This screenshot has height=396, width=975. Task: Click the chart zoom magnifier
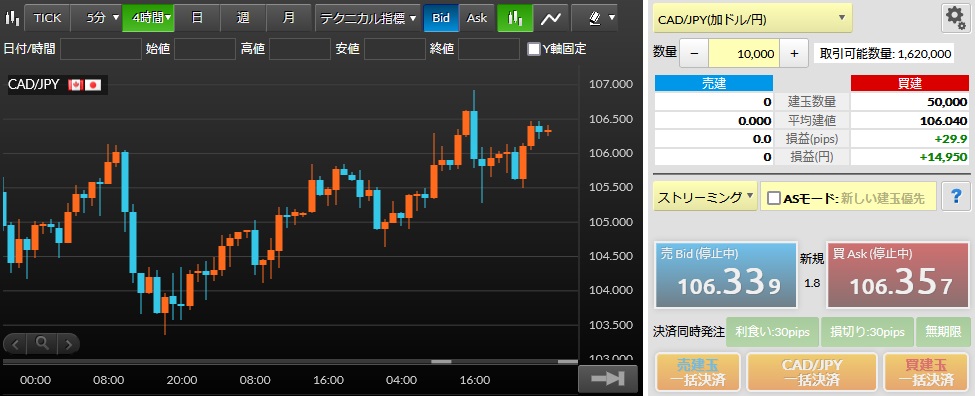click(x=42, y=343)
